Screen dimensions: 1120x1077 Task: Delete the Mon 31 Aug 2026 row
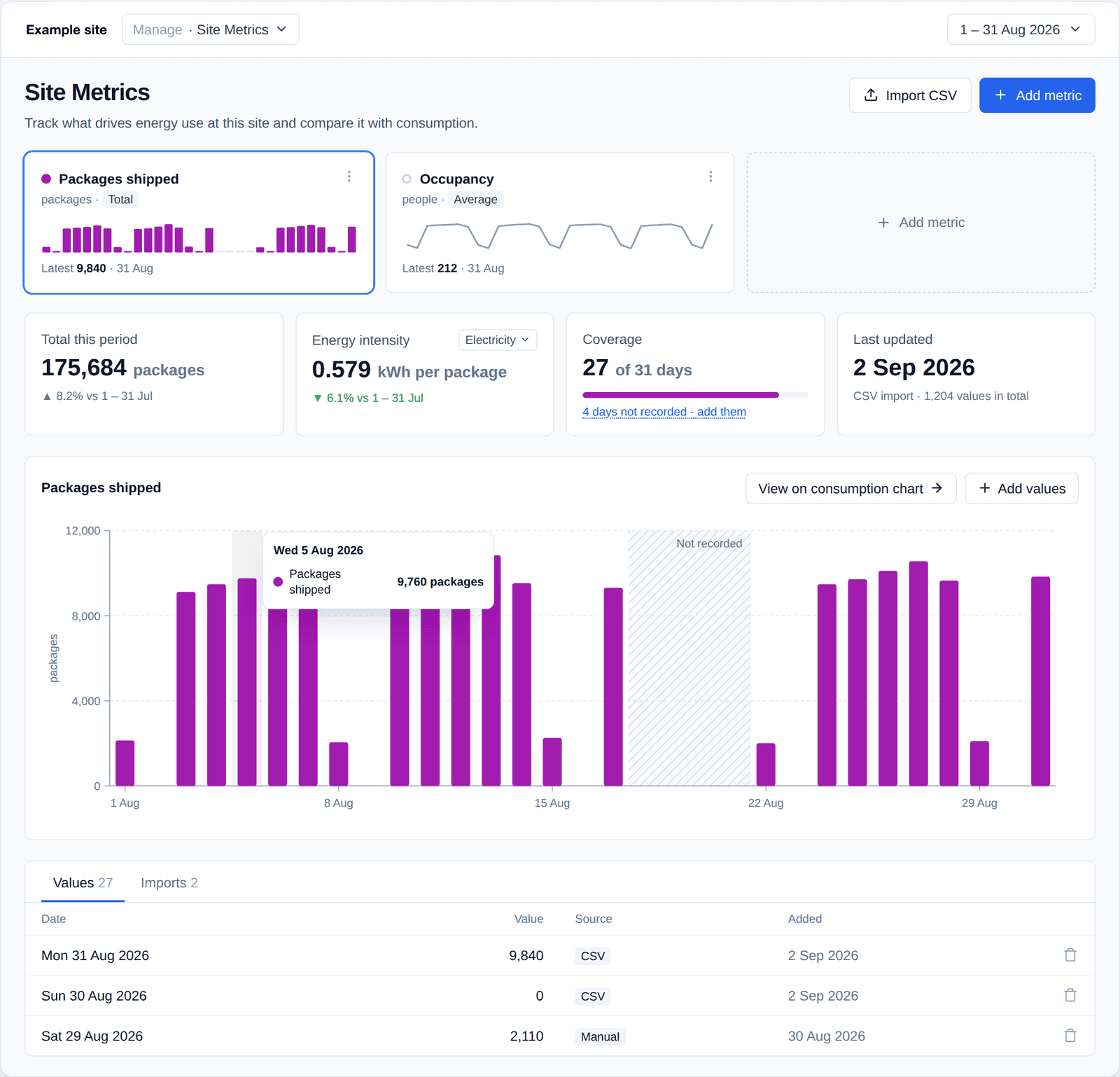pos(1070,955)
